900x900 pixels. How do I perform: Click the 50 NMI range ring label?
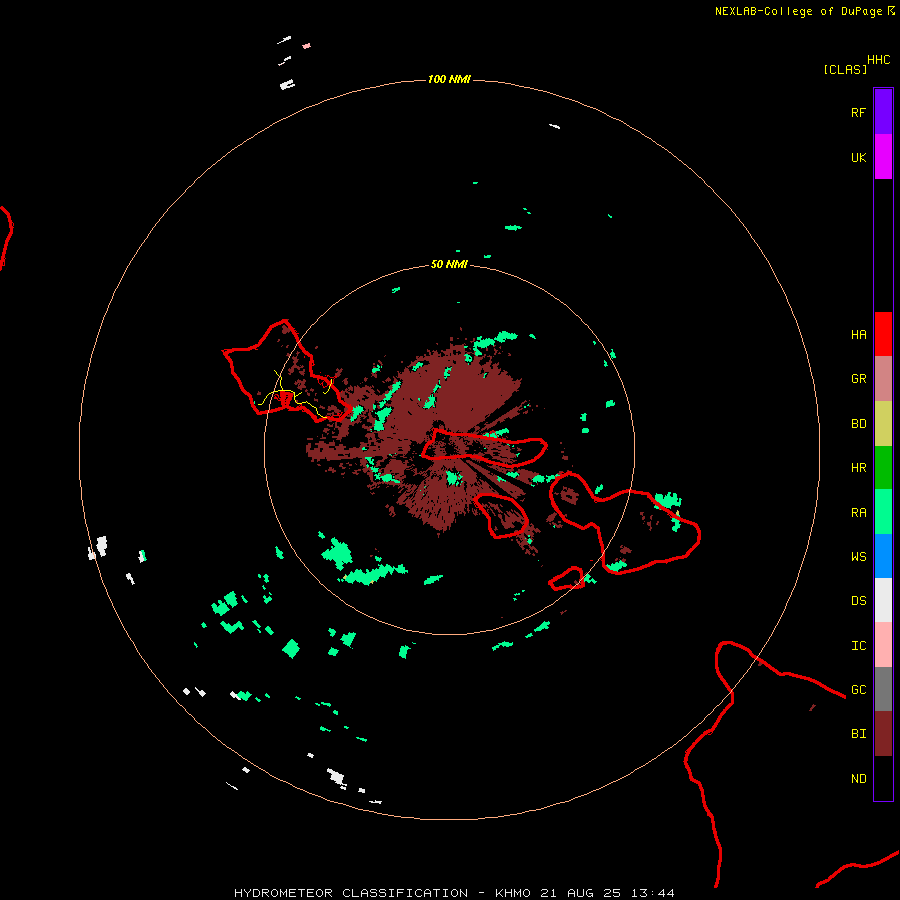click(449, 264)
